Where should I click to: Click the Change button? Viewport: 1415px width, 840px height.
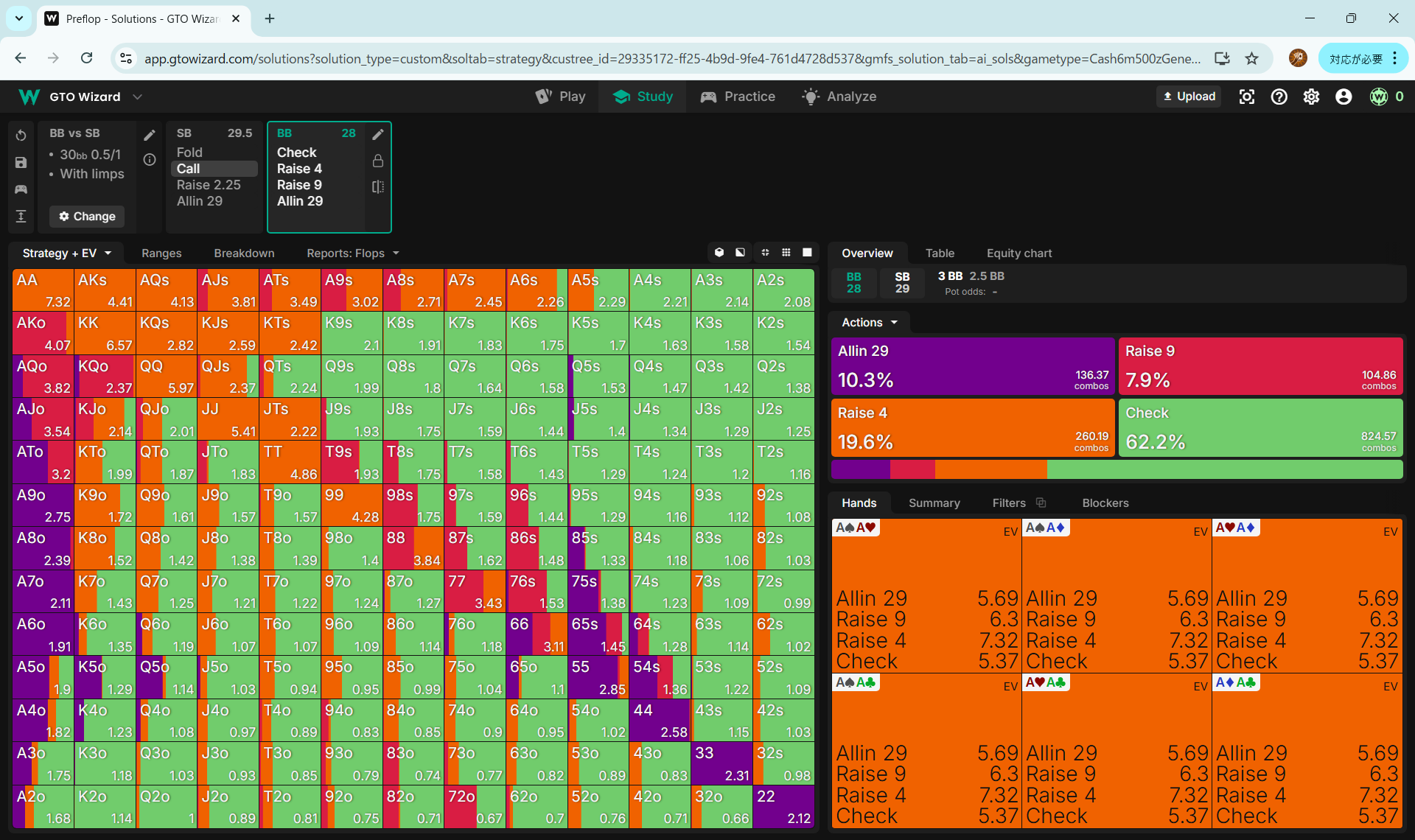(x=87, y=216)
